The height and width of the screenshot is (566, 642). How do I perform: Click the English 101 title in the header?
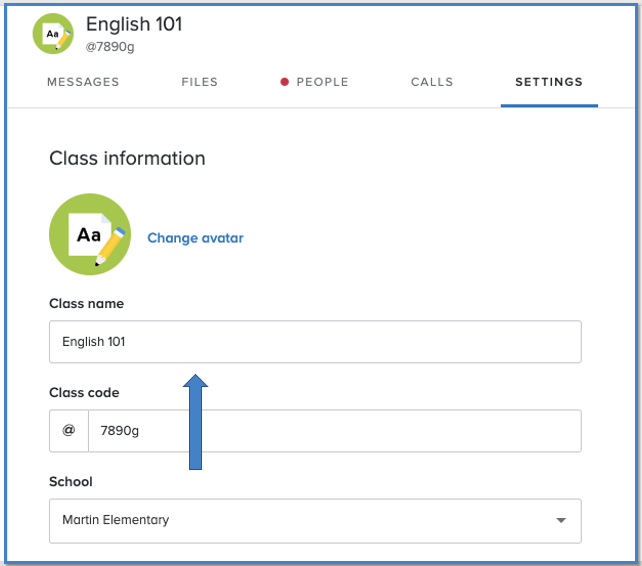134,24
